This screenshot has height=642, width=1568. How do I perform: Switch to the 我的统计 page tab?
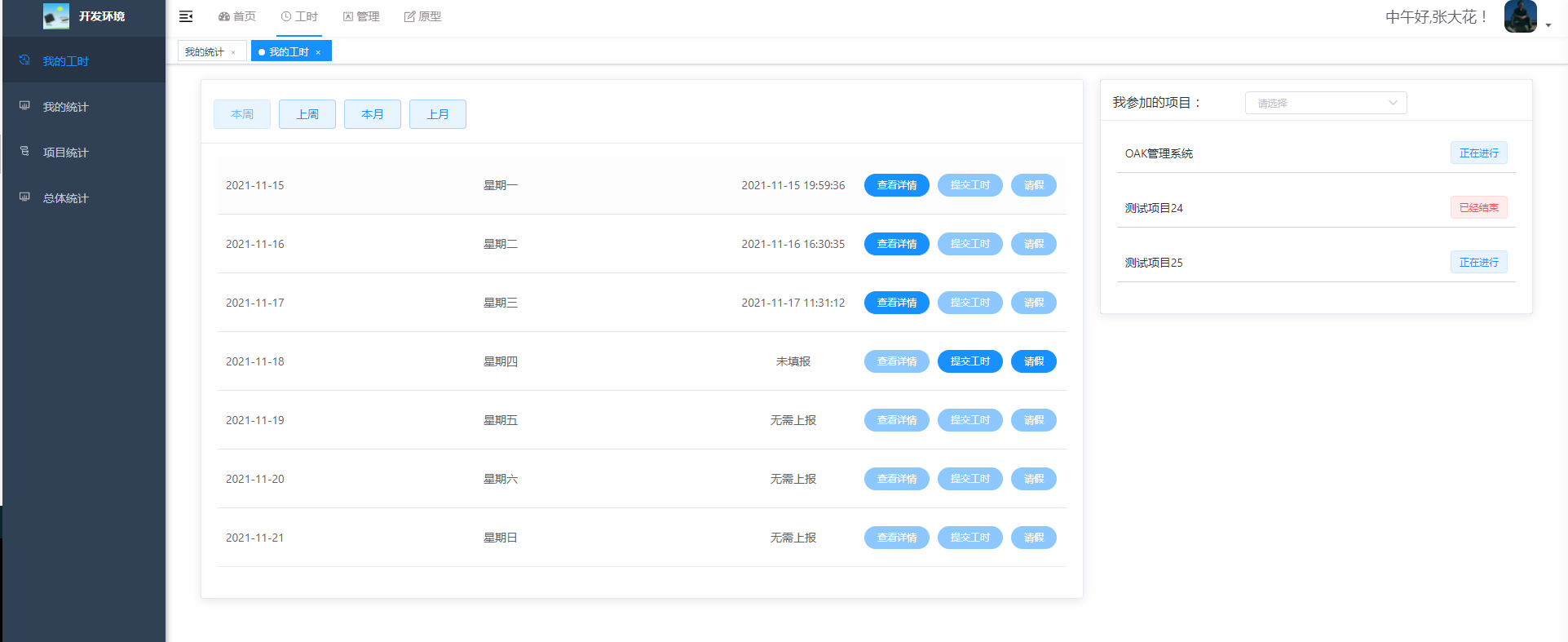point(205,51)
